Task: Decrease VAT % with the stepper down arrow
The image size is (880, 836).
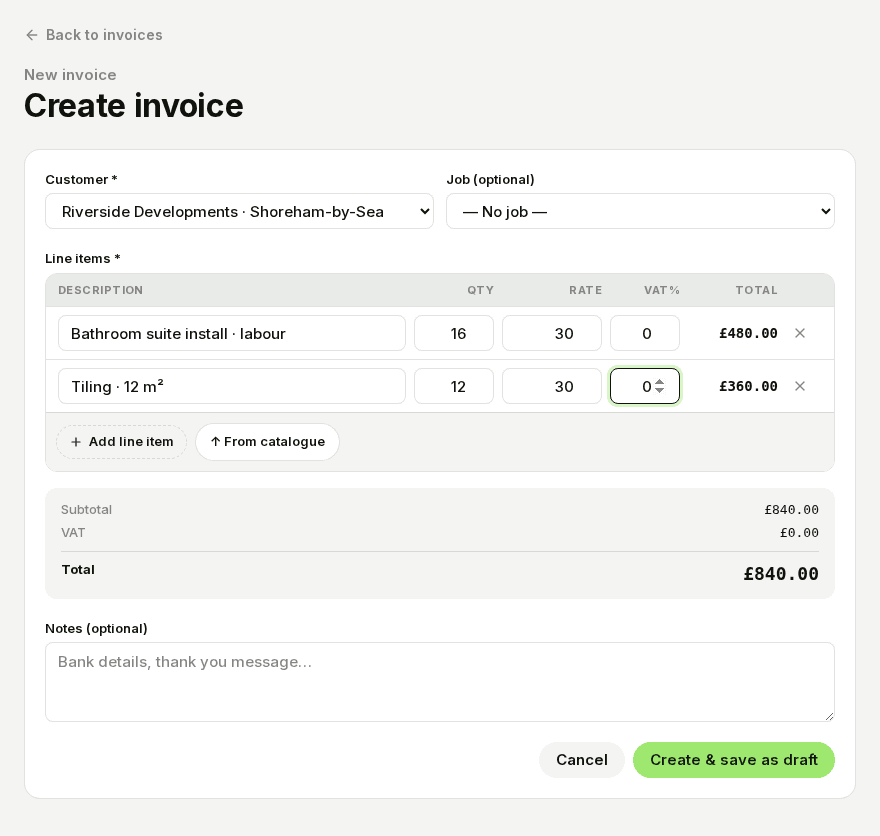Action: click(659, 390)
